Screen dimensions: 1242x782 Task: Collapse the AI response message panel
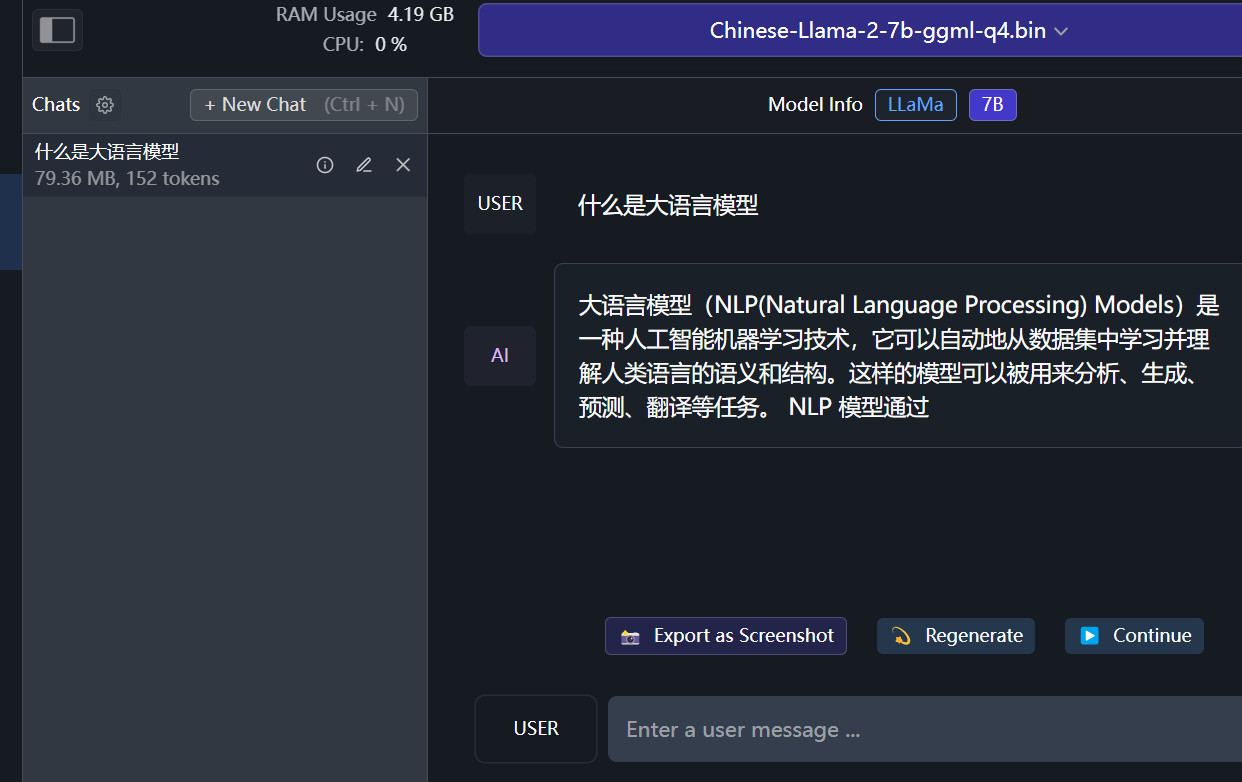point(500,355)
